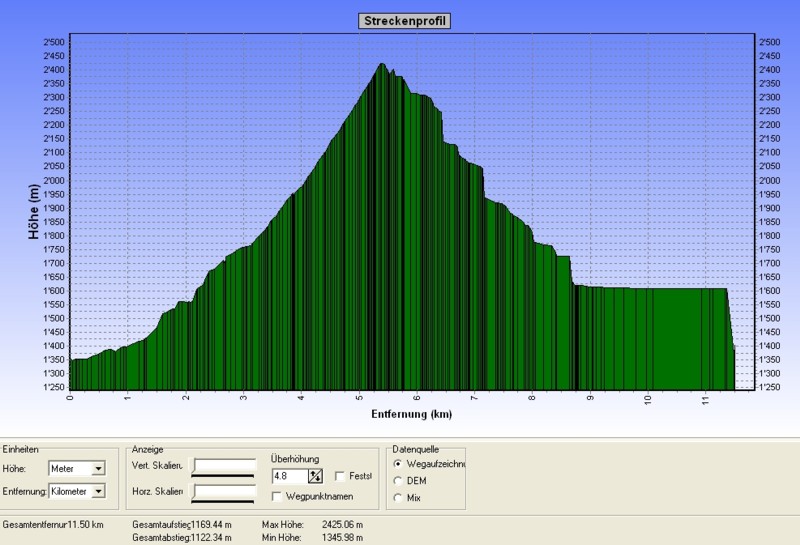The image size is (800, 545).
Task: Click the Streckenprofil chart title
Action: pyautogui.click(x=404, y=20)
